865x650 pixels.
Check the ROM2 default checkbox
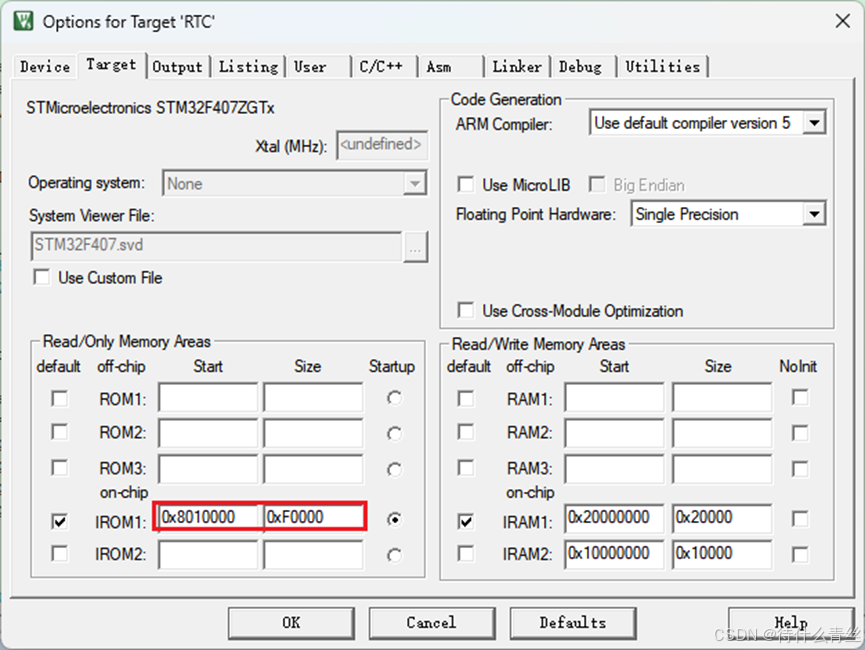tap(60, 432)
